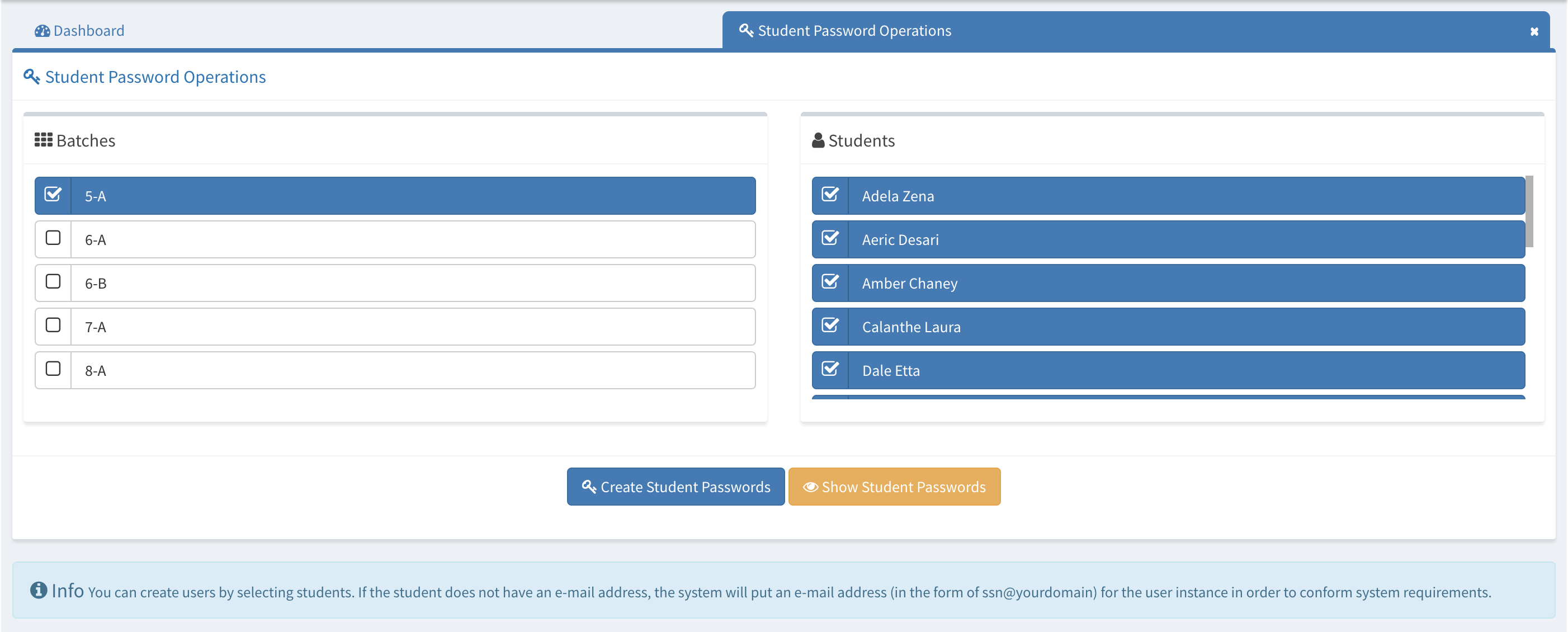Click the key icon on the Create Passwords button
Image resolution: width=1568 pixels, height=632 pixels.
point(588,487)
